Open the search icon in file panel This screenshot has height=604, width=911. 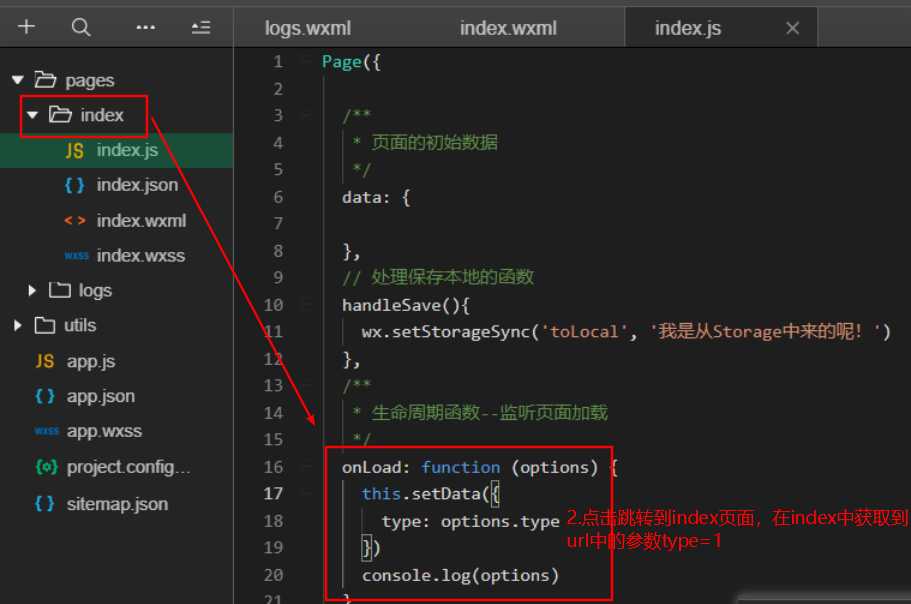[81, 27]
